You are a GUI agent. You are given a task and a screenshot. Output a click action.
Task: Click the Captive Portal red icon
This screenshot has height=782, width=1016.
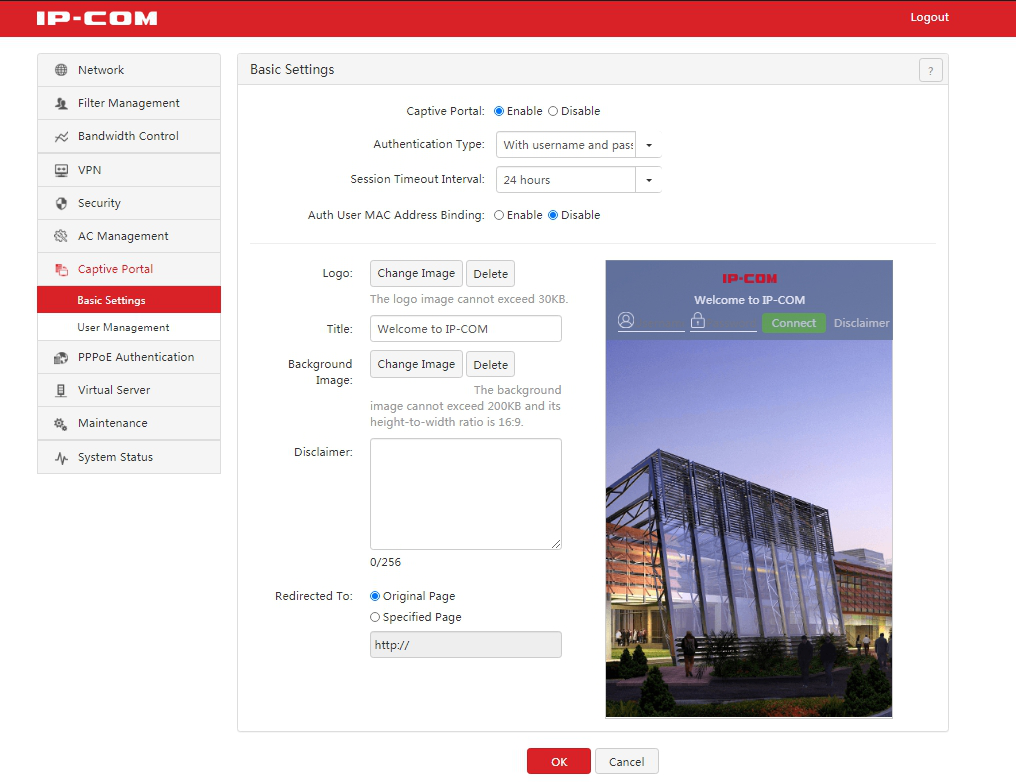coord(61,269)
